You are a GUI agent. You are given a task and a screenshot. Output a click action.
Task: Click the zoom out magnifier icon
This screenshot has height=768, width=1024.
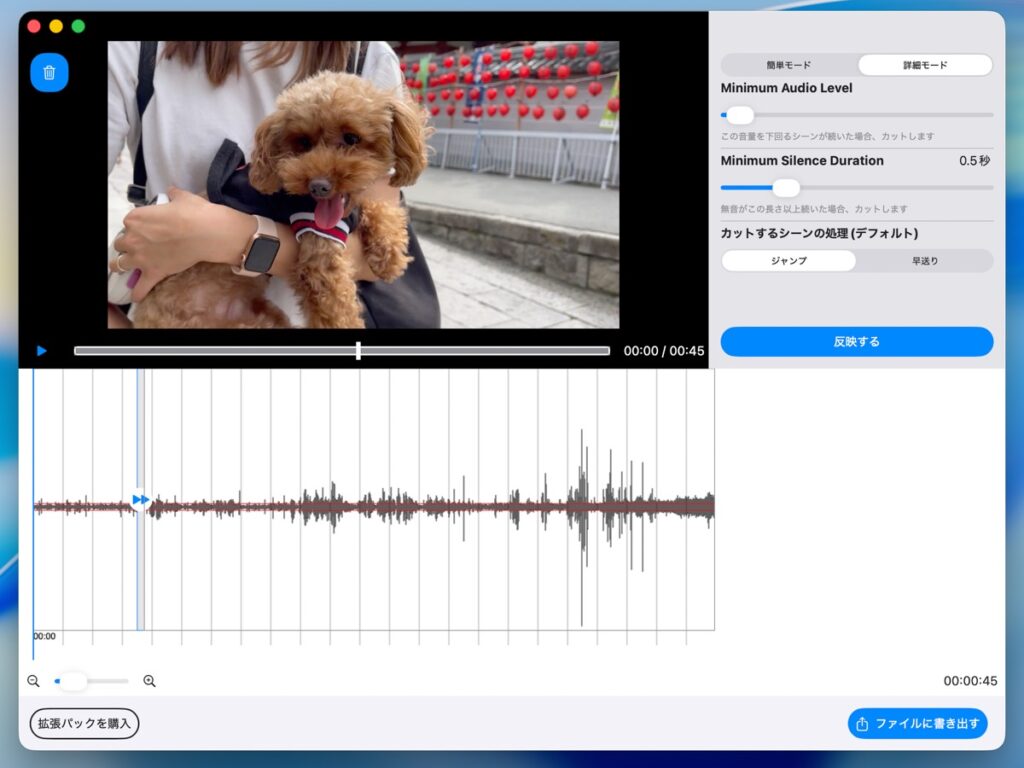[33, 681]
